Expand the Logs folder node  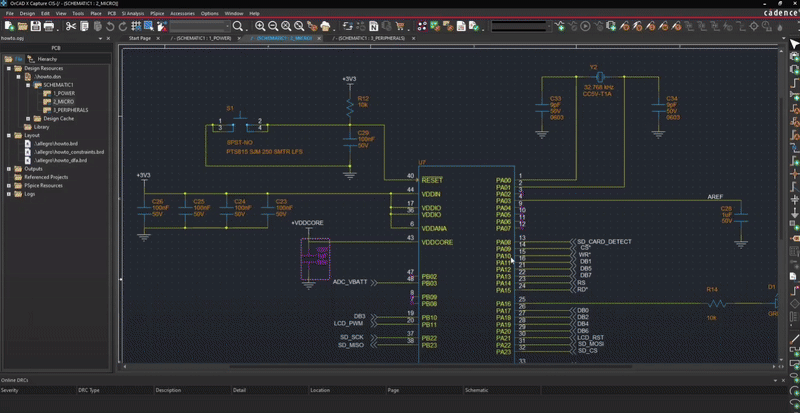tap(9, 194)
